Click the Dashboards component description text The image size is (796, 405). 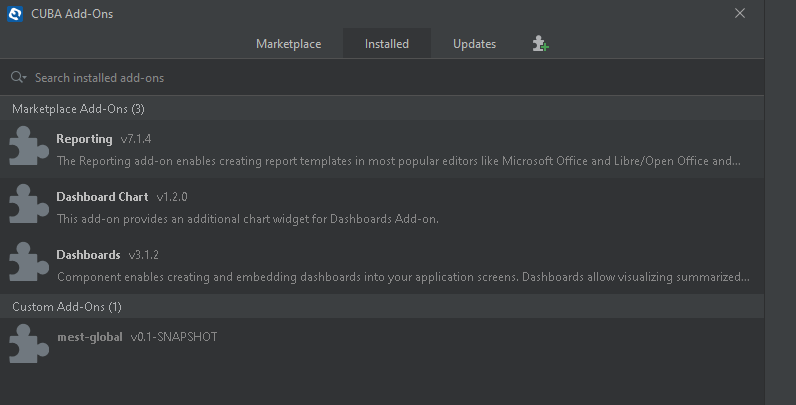tap(403, 277)
